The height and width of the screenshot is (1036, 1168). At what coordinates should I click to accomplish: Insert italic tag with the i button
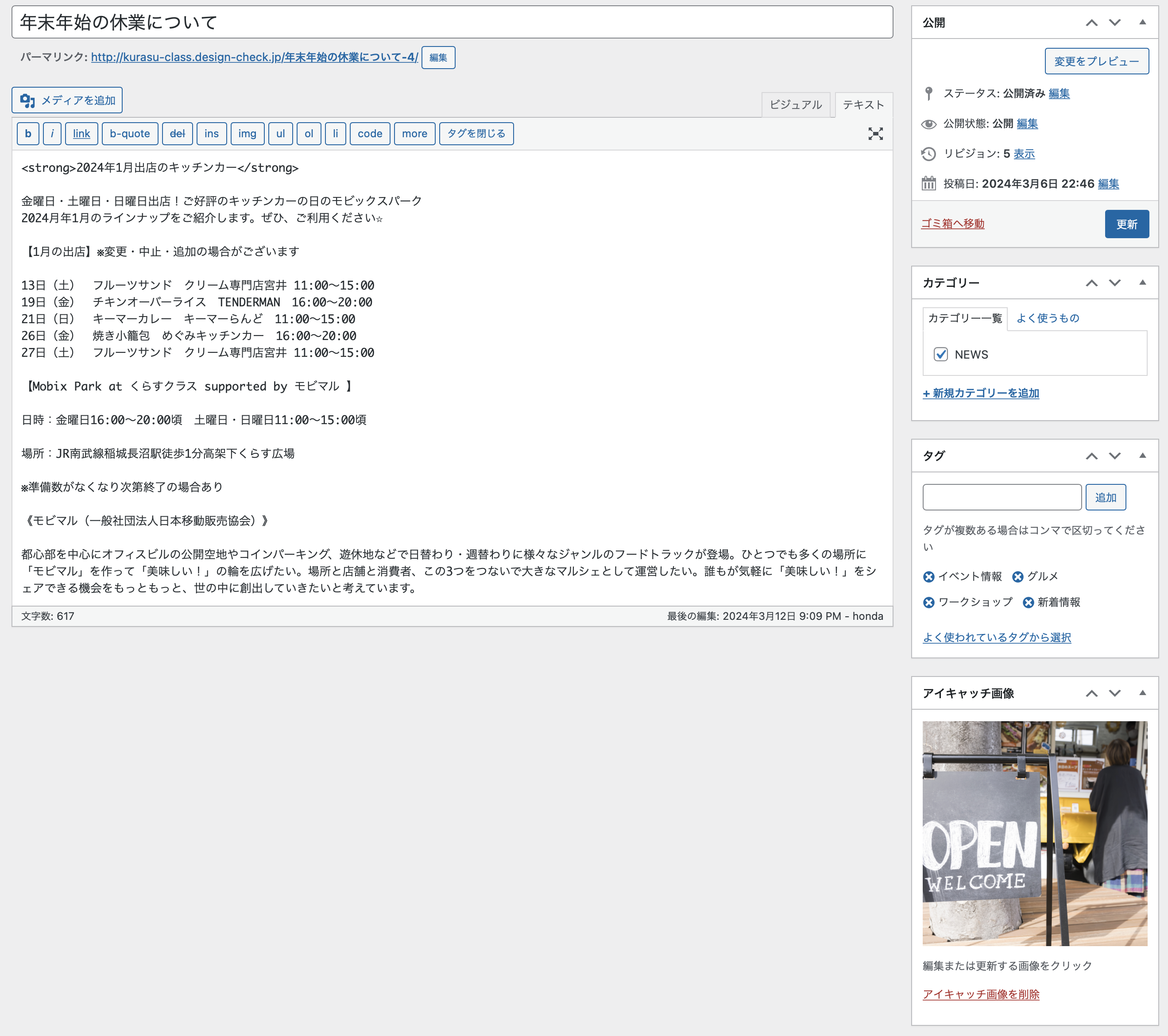click(x=52, y=134)
